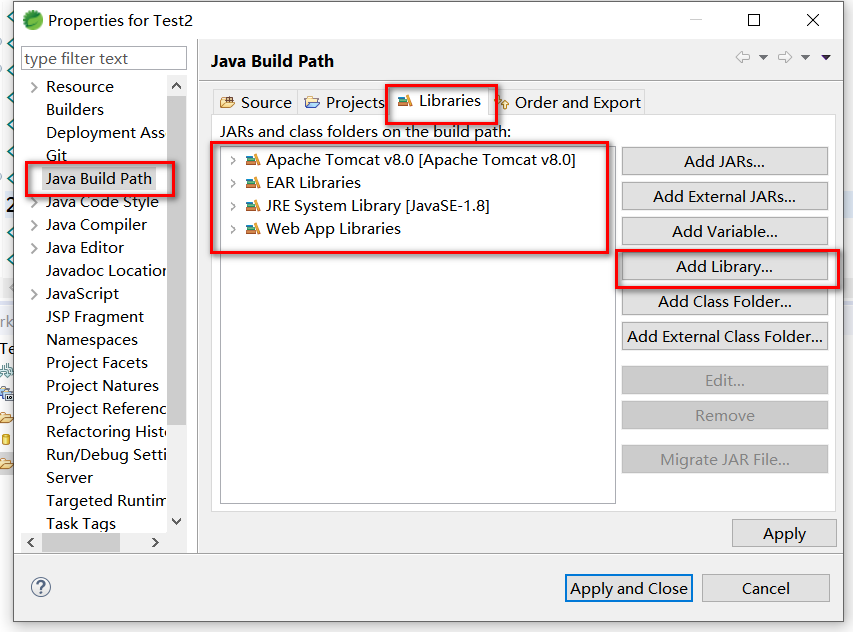Select Javadoc Location in sidebar

[x=106, y=271]
